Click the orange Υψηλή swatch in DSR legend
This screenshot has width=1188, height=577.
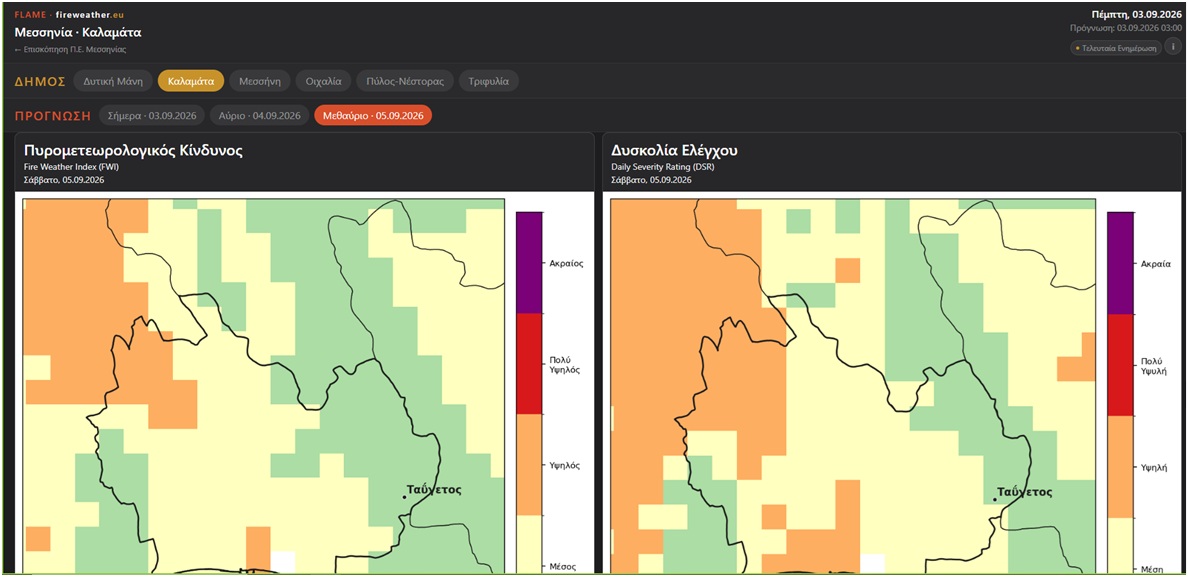1120,467
